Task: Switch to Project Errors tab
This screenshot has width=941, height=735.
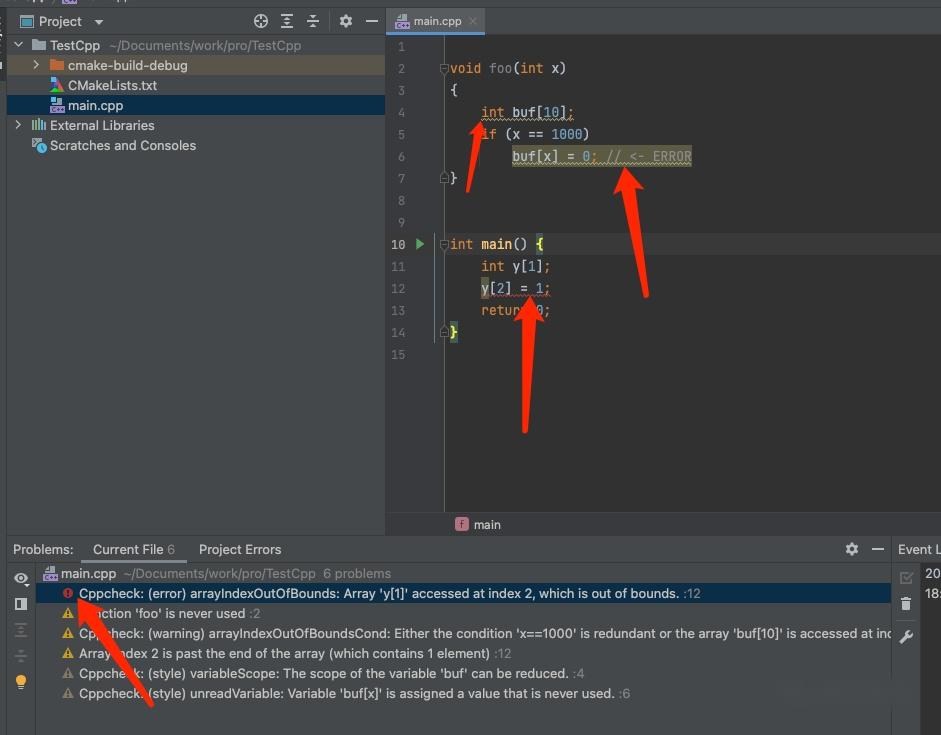Action: pos(240,549)
